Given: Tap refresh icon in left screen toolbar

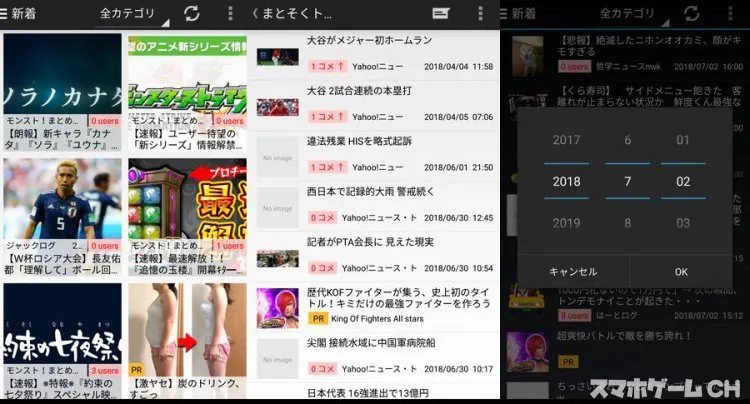Looking at the screenshot, I should 192,13.
